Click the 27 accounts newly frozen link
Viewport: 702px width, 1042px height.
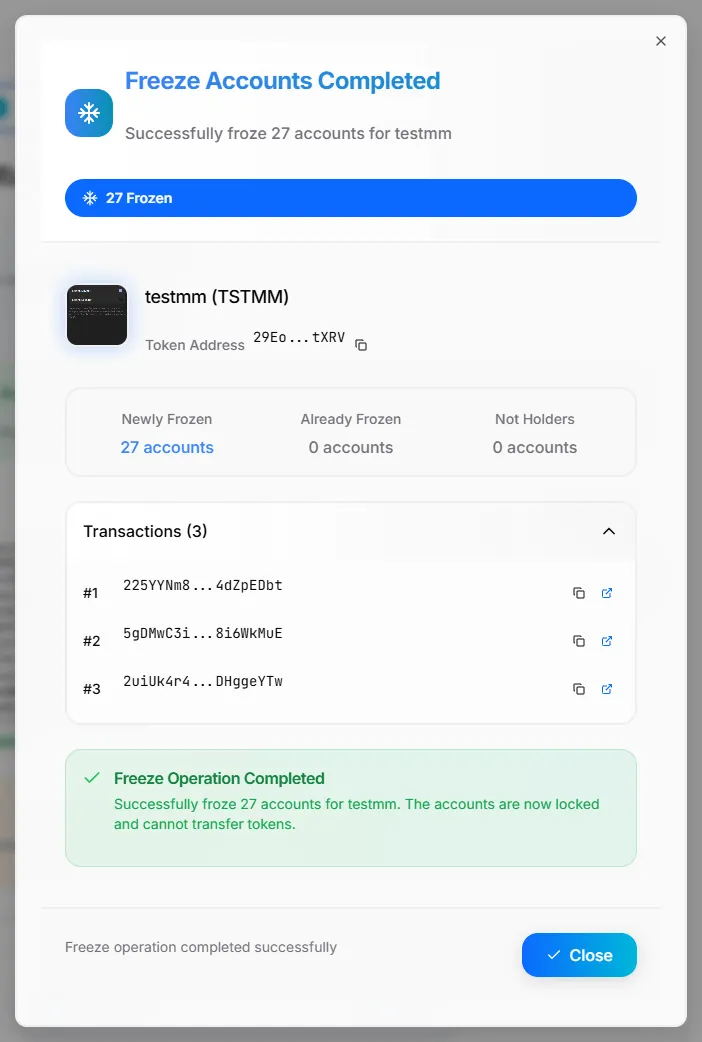[167, 447]
